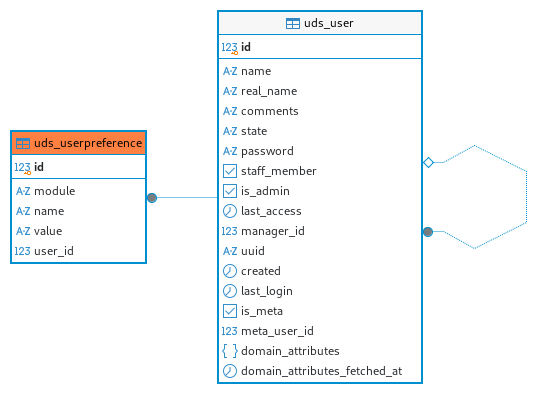Select the meta_user_id column row

320,331
